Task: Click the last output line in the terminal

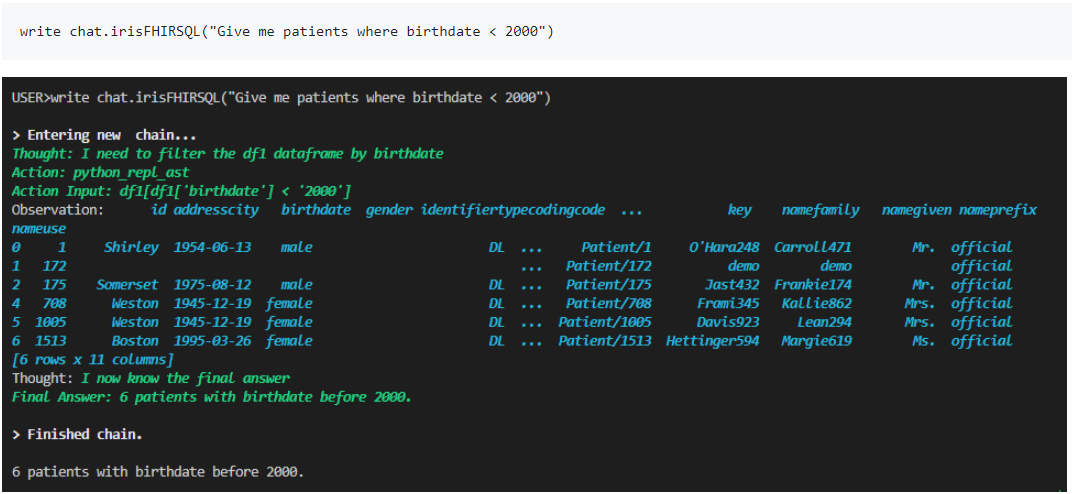Action: [157, 472]
